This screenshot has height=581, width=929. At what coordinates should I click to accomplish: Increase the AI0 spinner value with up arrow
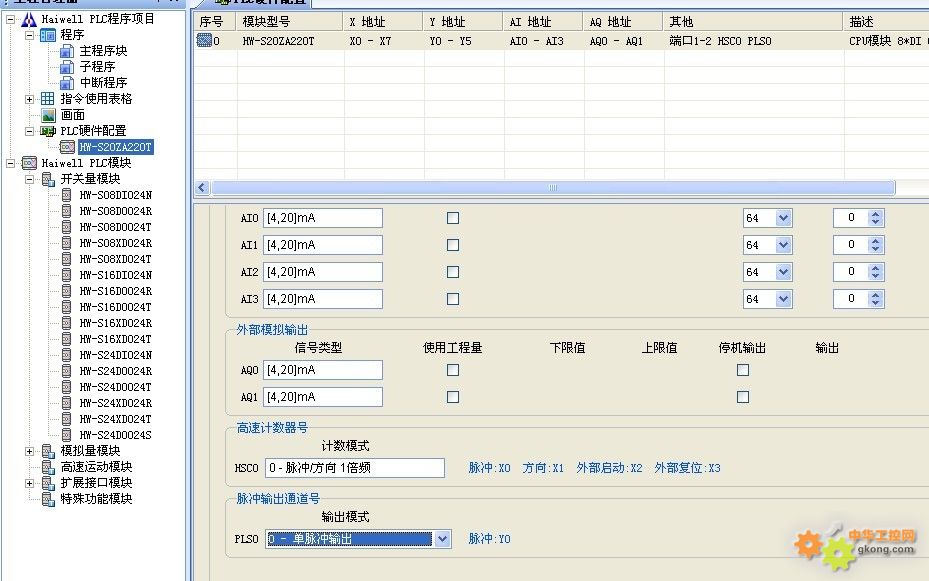pos(876,214)
